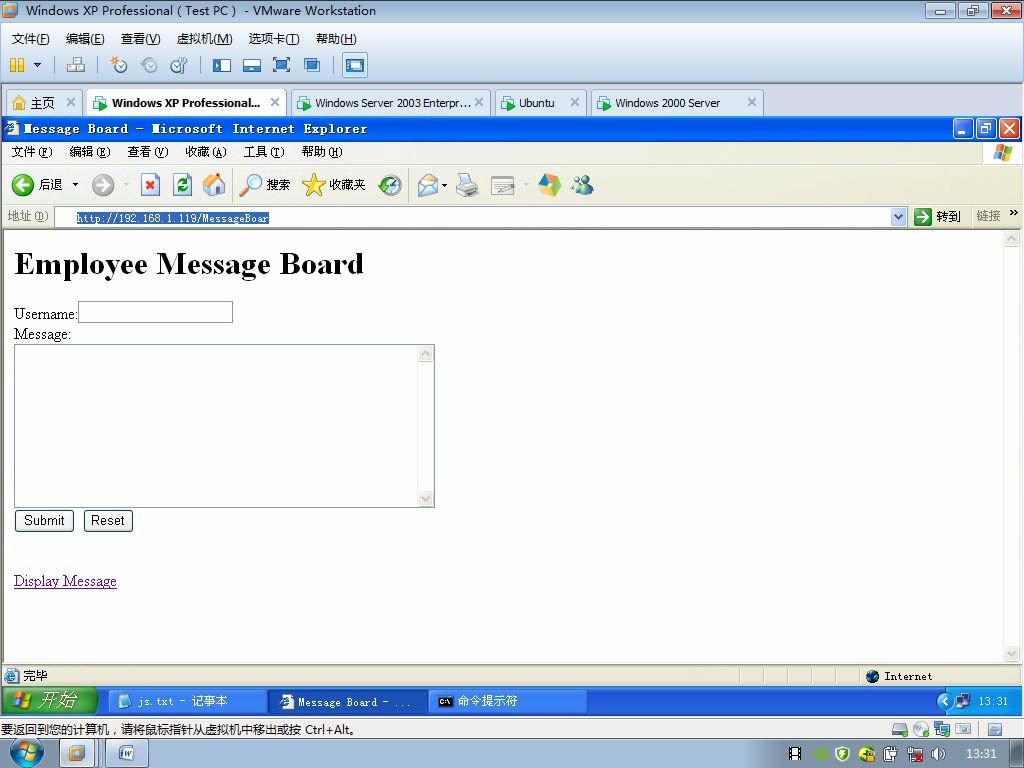Open the Display Message link

point(65,581)
